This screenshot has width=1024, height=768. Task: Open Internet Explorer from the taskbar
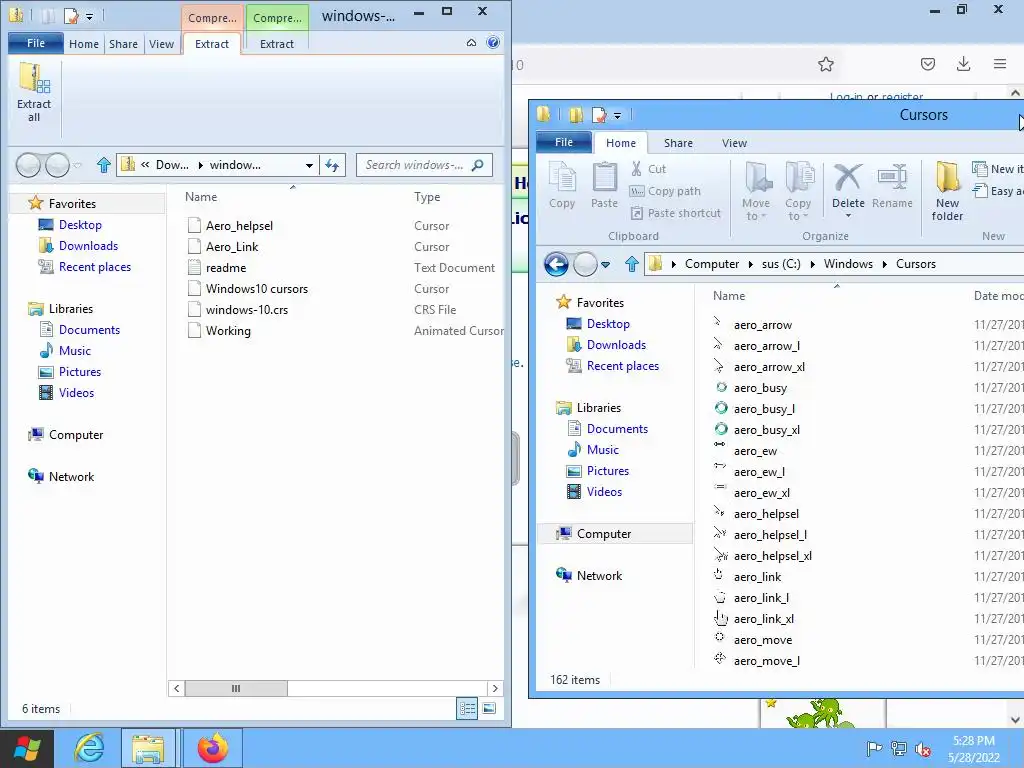89,748
